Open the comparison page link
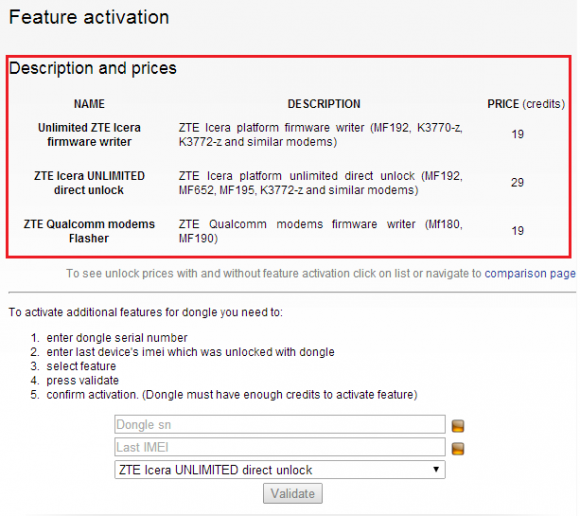The width and height of the screenshot is (580, 516). click(530, 273)
